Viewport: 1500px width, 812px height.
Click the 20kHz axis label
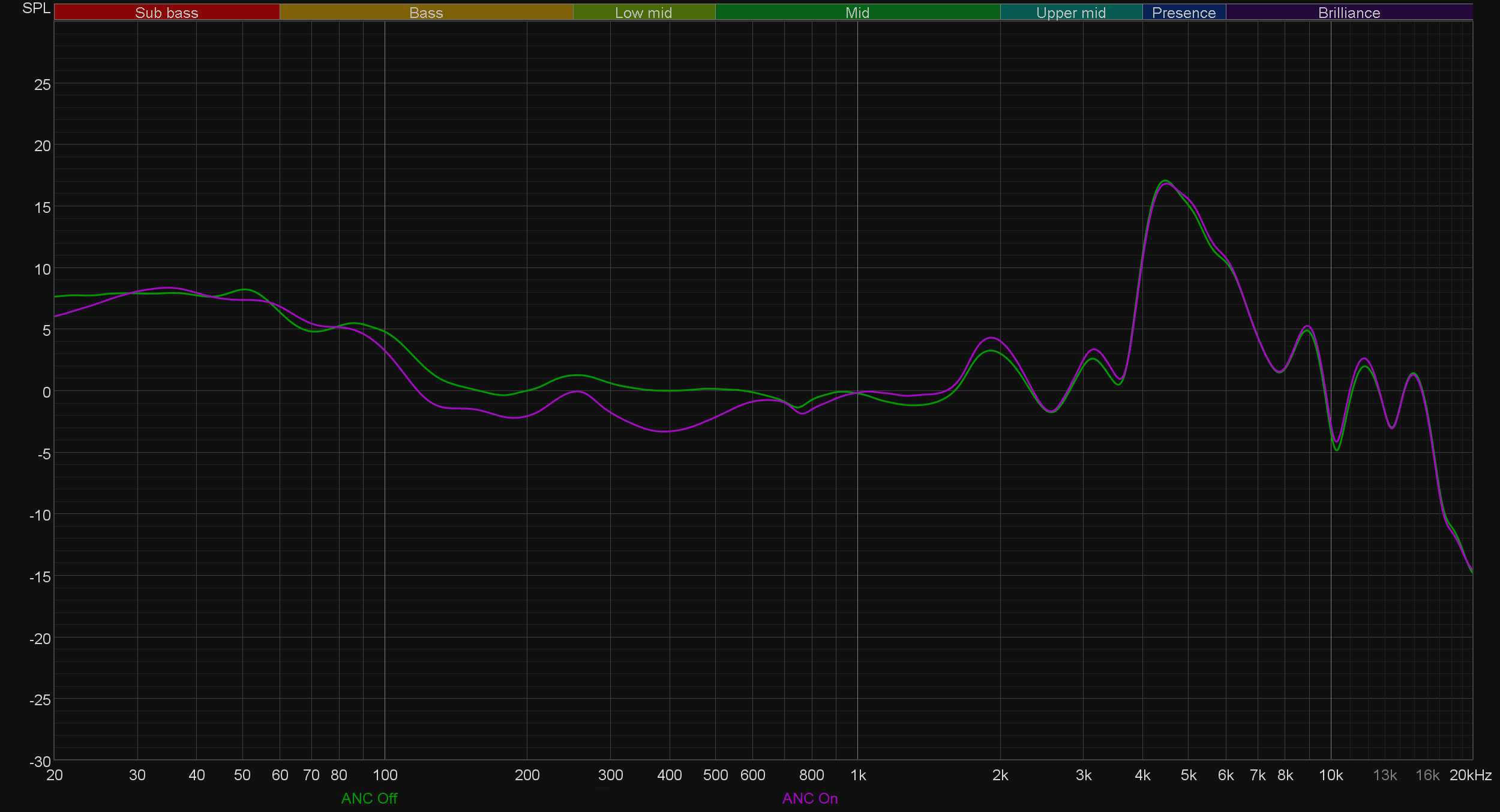pos(1470,775)
